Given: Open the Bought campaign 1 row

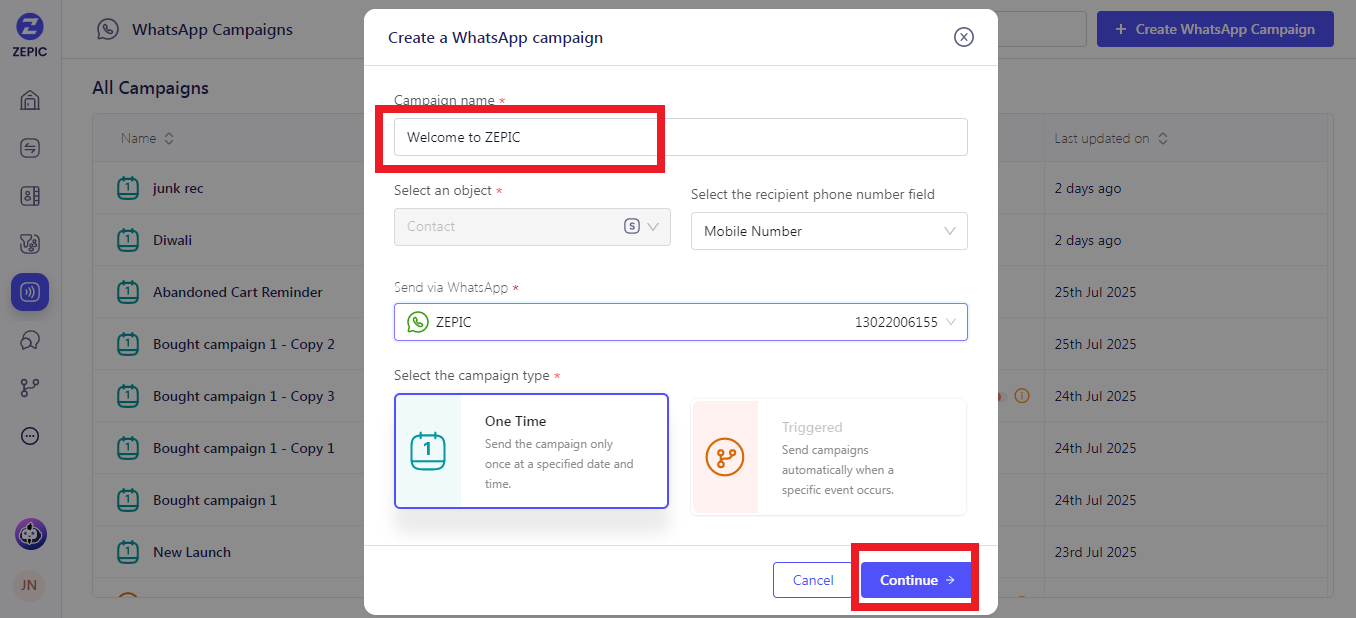Looking at the screenshot, I should point(215,500).
